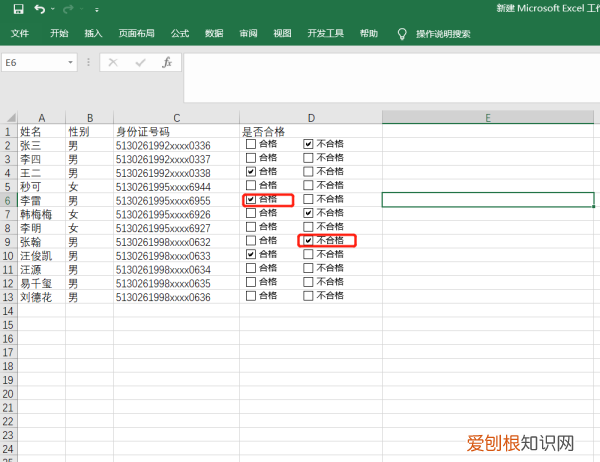The width and height of the screenshot is (600, 462).
Task: Toggle 不合格 checkbox for 汪源
Action: pos(308,268)
